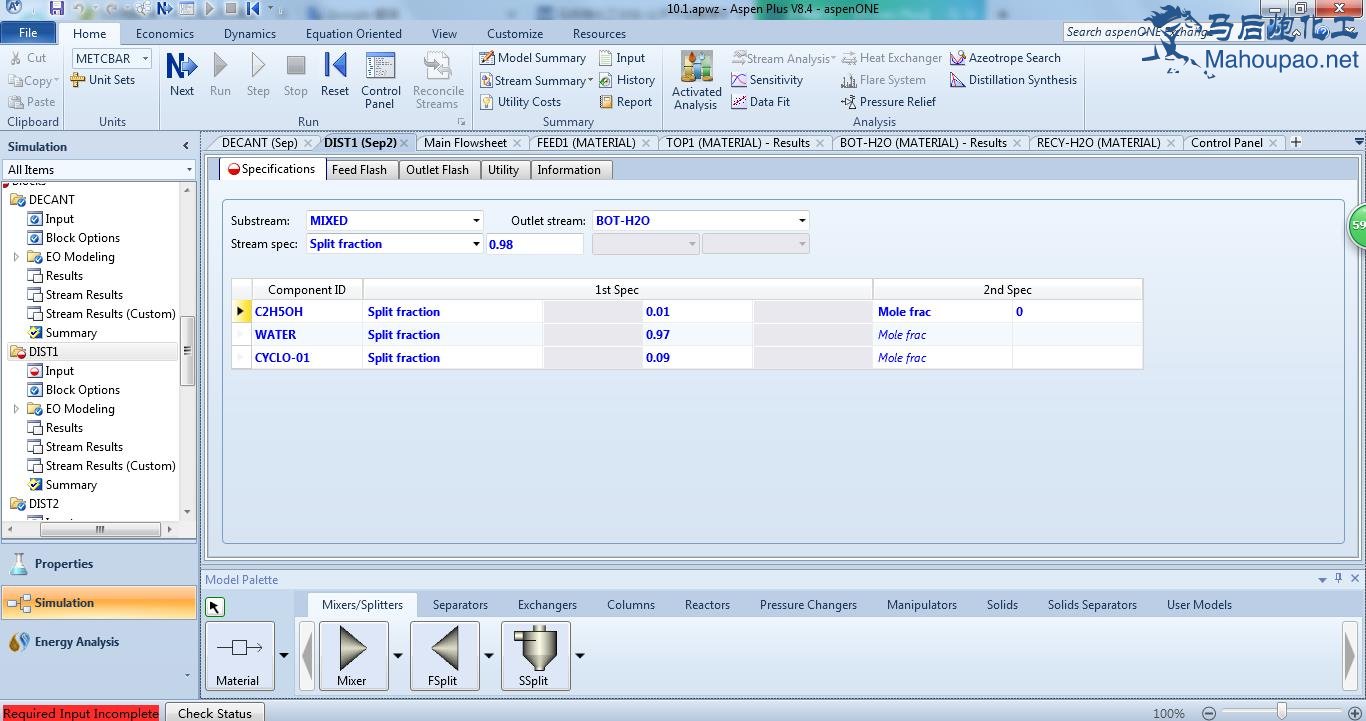
Task: Switch to the Equation Oriented tab
Action: [354, 33]
